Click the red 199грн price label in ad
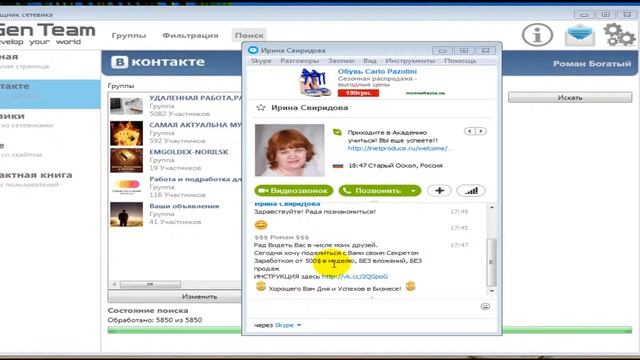Viewport: 640px width, 360px height. (x=358, y=93)
